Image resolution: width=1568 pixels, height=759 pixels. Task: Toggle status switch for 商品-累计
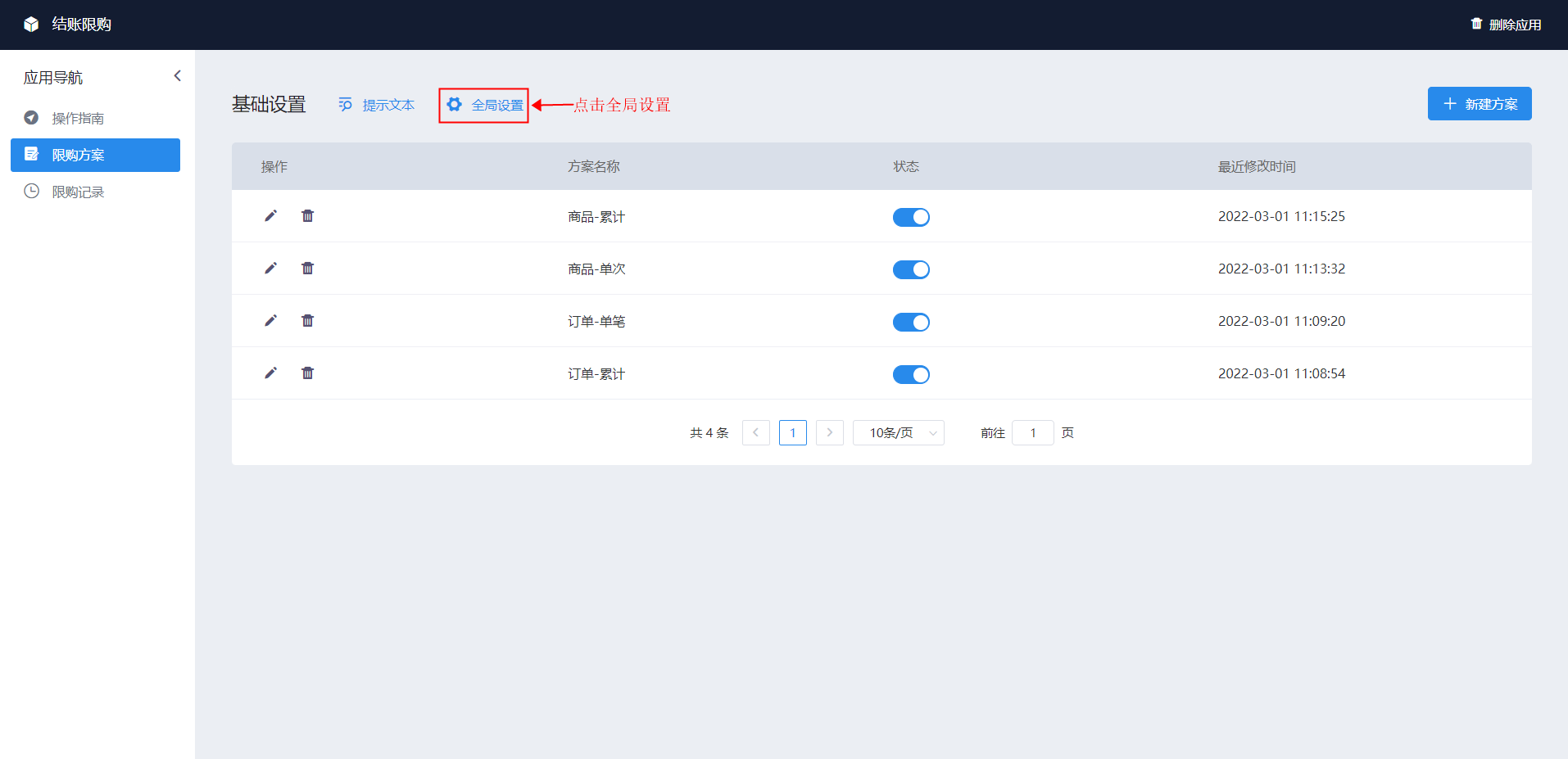point(911,217)
